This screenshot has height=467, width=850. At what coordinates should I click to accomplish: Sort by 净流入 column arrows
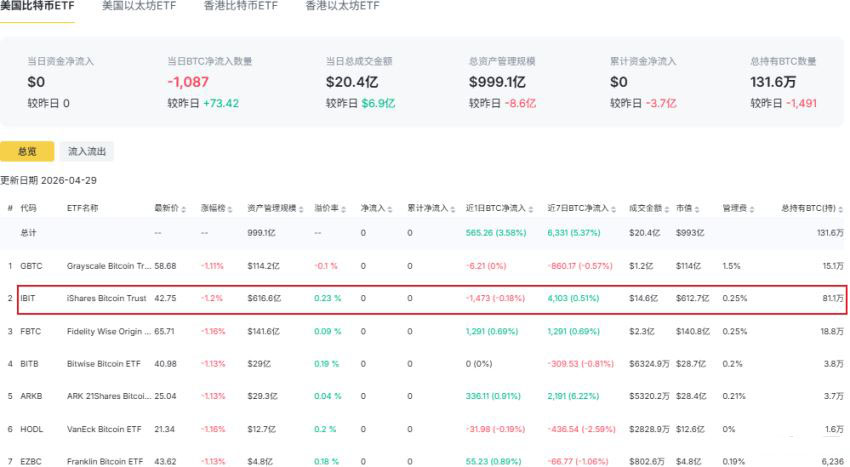(390, 209)
